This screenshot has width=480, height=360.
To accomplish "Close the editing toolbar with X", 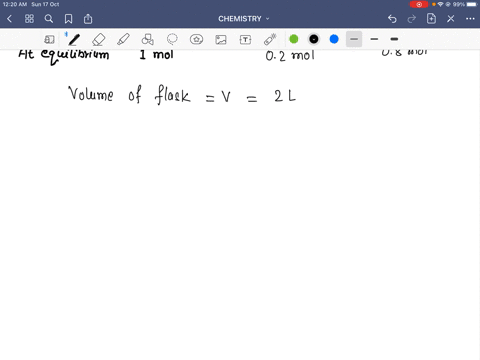I will click(x=451, y=19).
